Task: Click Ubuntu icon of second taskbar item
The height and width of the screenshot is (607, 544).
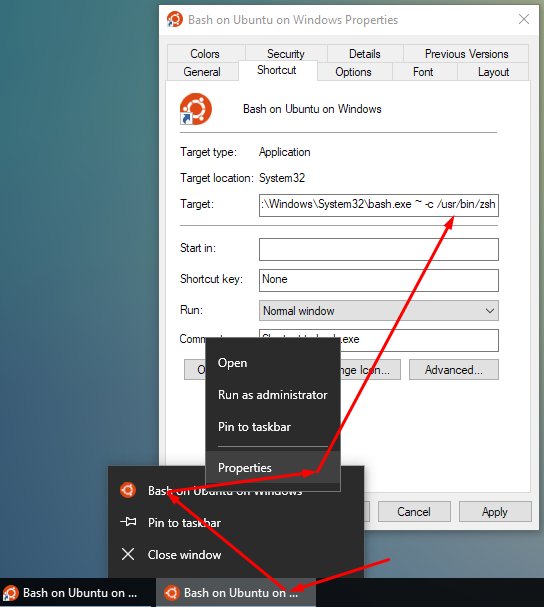Action: [172, 593]
